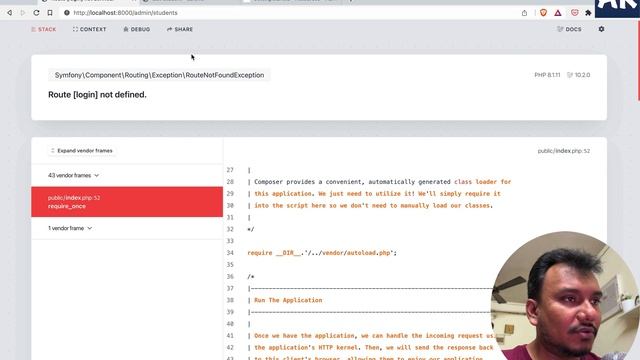The width and height of the screenshot is (640, 360).
Task: Open the SHARE menu
Action: click(x=180, y=29)
